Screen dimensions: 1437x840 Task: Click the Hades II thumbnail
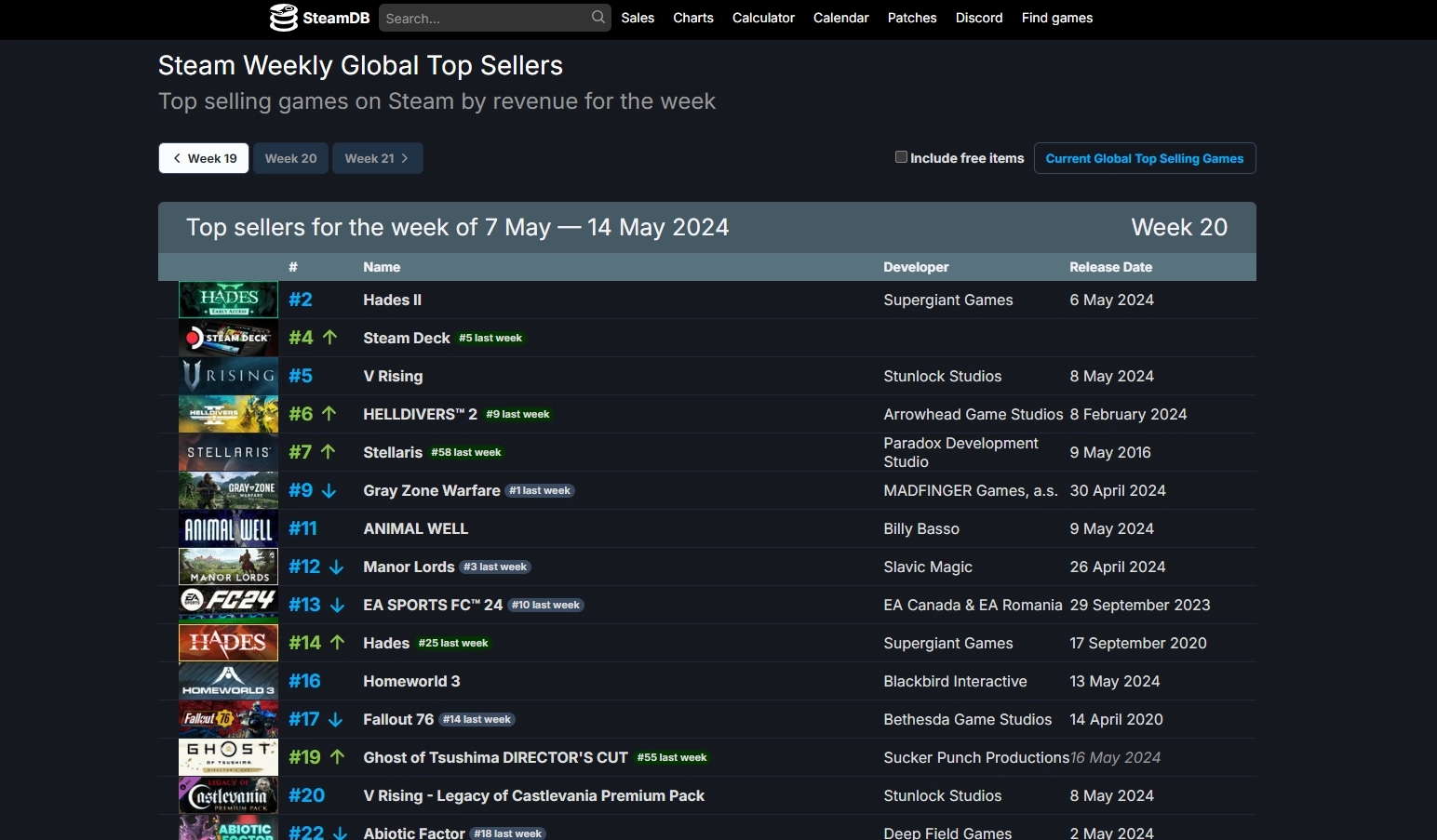228,300
